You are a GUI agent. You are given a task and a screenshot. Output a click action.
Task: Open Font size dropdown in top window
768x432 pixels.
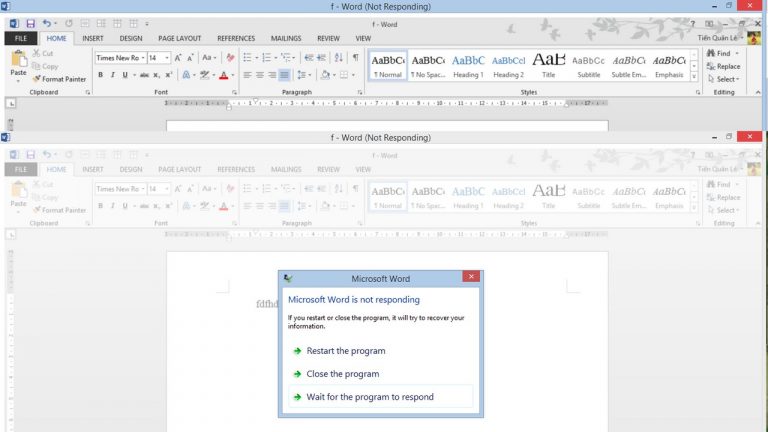(167, 58)
